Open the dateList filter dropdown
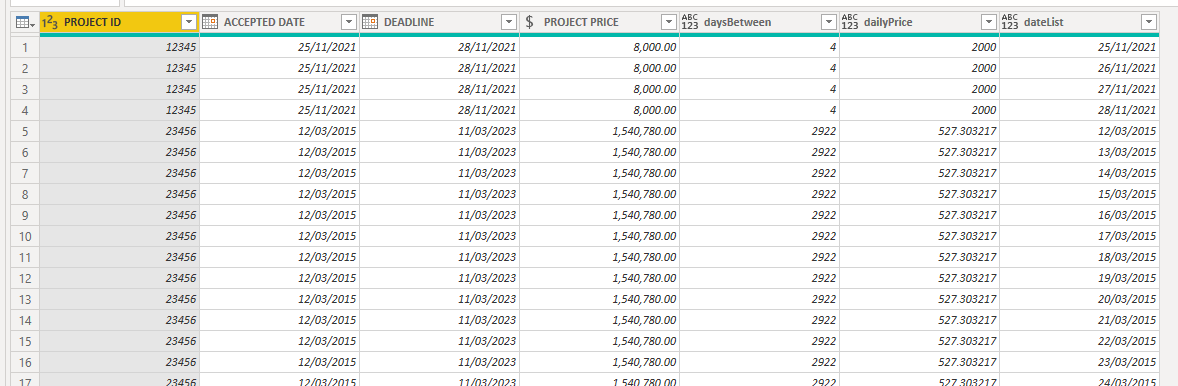Viewport: 1178px width, 386px height. (x=1149, y=23)
